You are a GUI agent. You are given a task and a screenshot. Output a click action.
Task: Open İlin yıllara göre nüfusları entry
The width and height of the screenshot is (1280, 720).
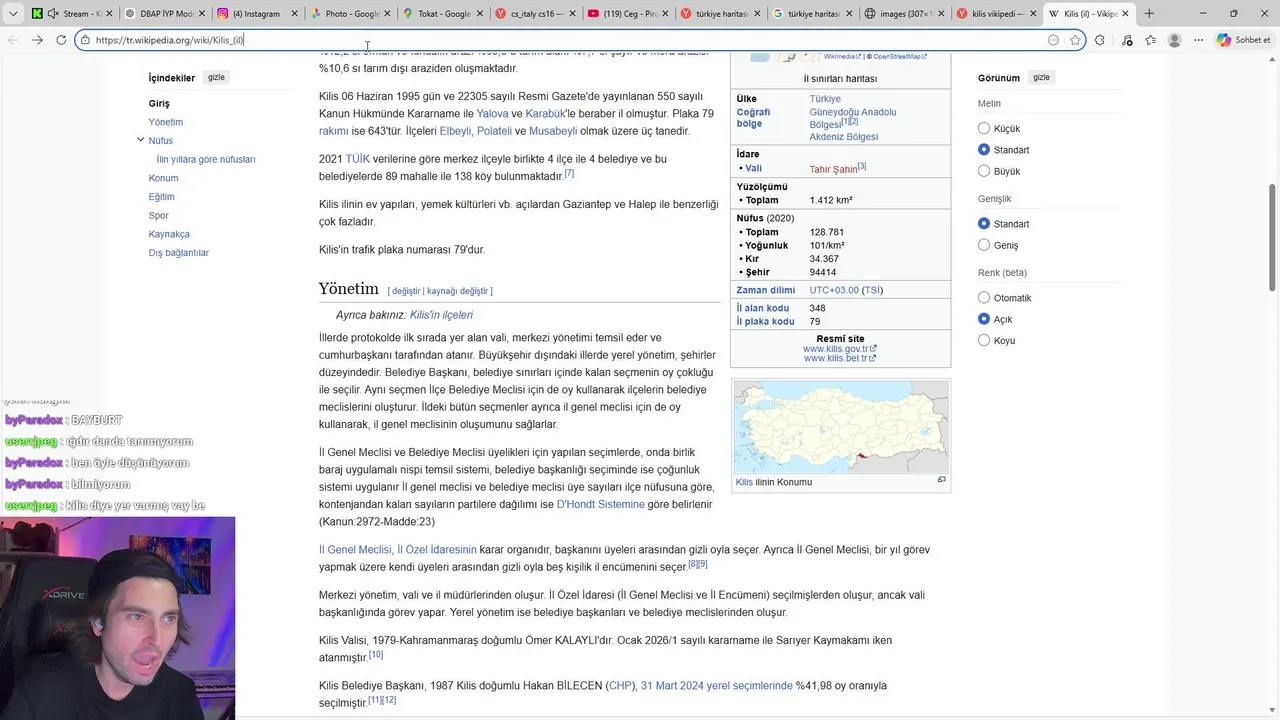tap(206, 159)
